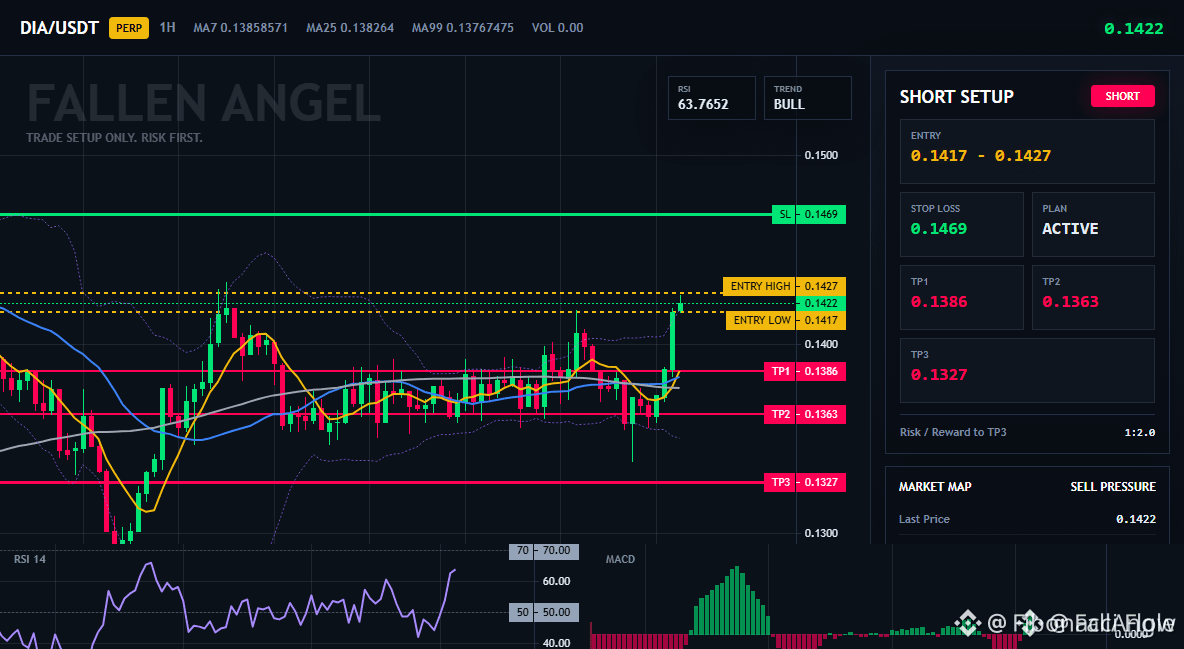Click the TP1 0.1386 card in the setup panel
Viewport: 1184px width, 649px height.
(961, 297)
